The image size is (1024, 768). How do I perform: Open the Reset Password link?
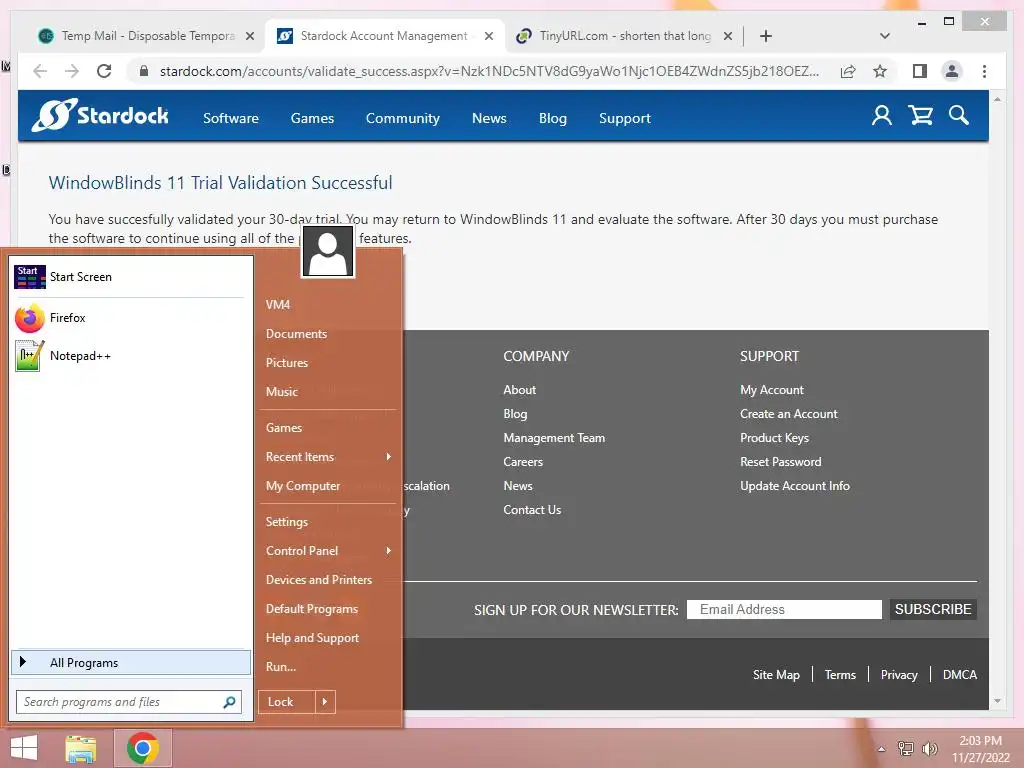coord(780,462)
